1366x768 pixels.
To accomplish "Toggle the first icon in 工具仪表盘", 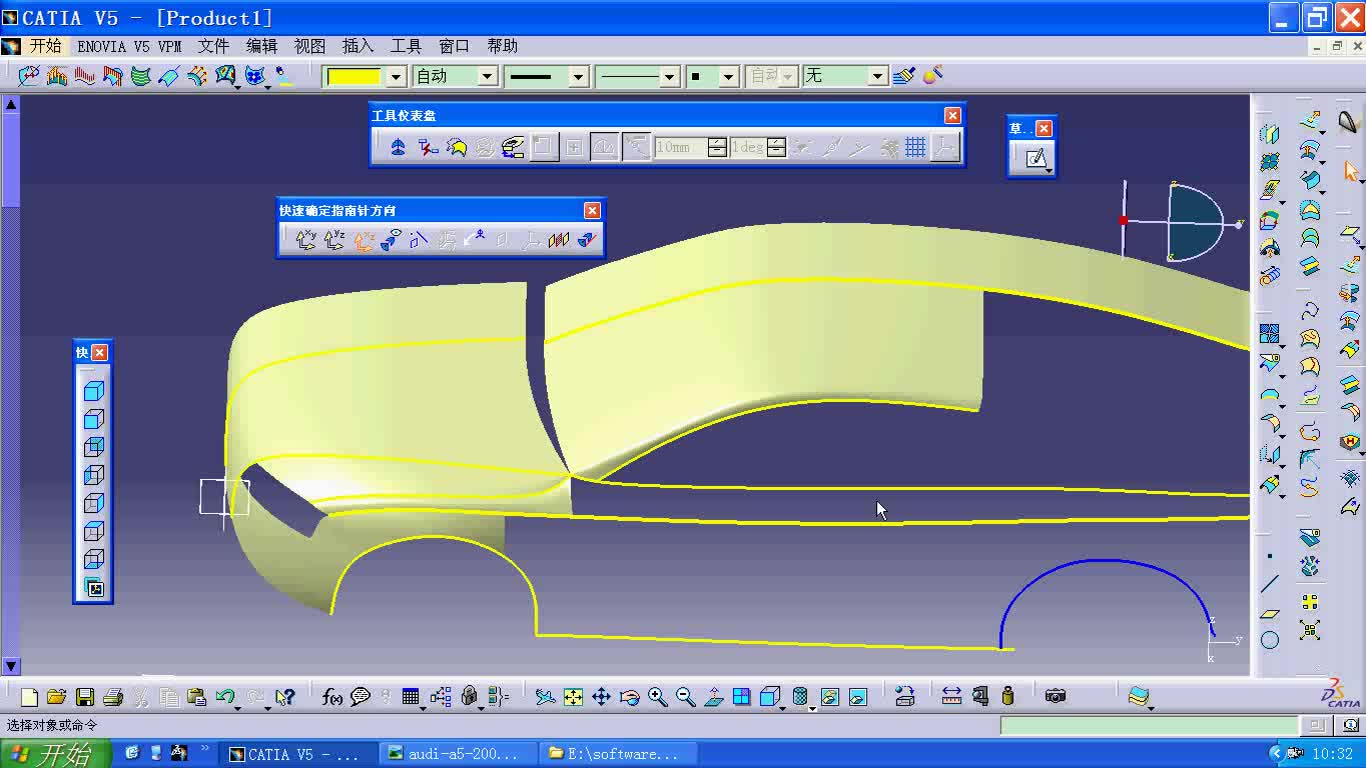I will pyautogui.click(x=398, y=147).
